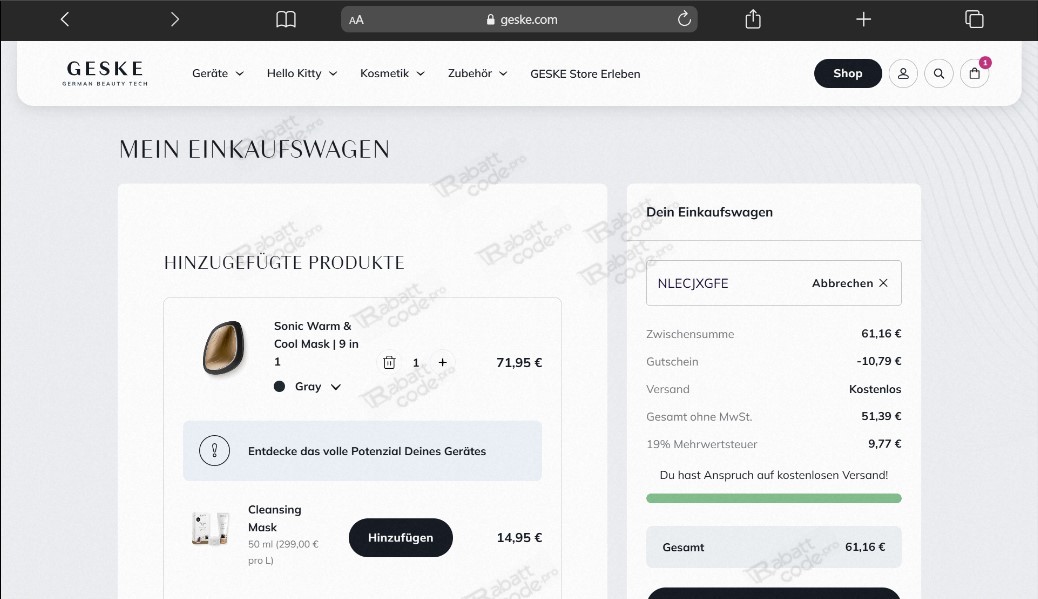This screenshot has height=599, width=1038.
Task: Open the AA text size menu in address bar
Action: coord(357,18)
